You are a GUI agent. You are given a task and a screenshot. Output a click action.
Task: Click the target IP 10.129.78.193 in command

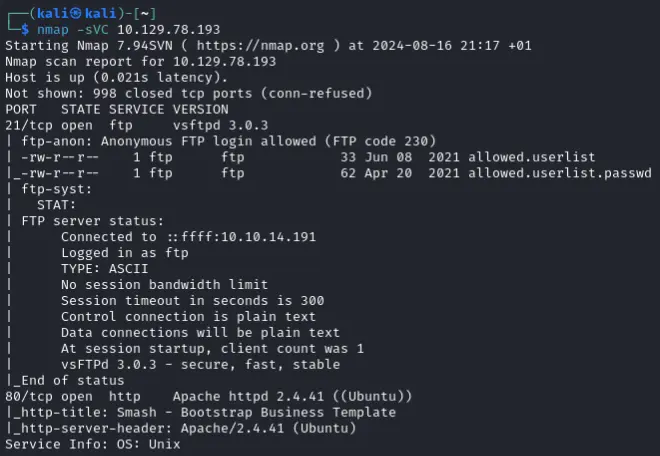168,29
